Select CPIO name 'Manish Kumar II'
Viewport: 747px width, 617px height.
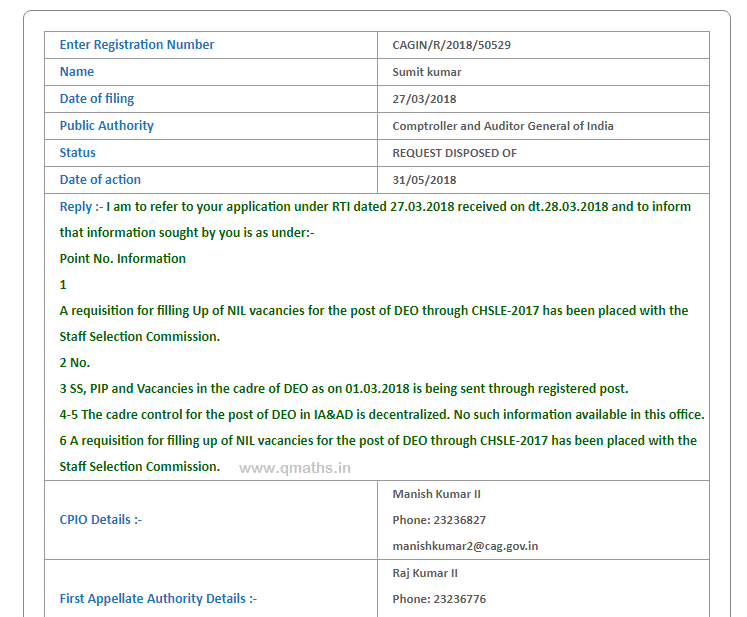pos(436,494)
